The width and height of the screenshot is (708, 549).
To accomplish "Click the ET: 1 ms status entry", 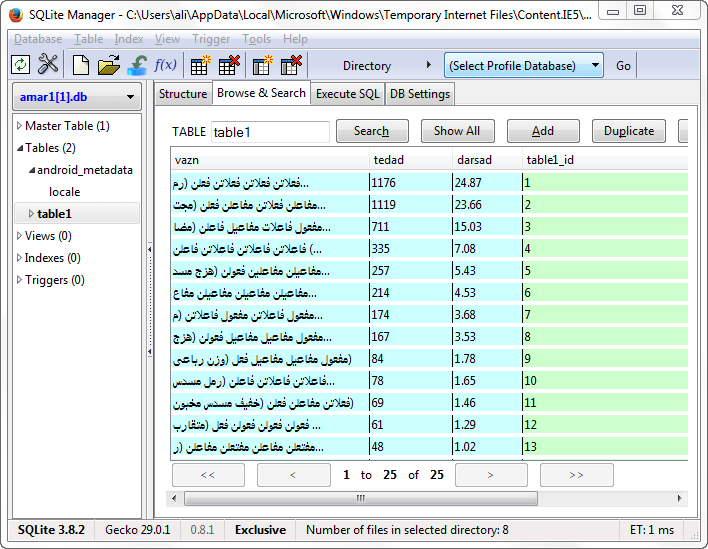I will click(x=652, y=530).
